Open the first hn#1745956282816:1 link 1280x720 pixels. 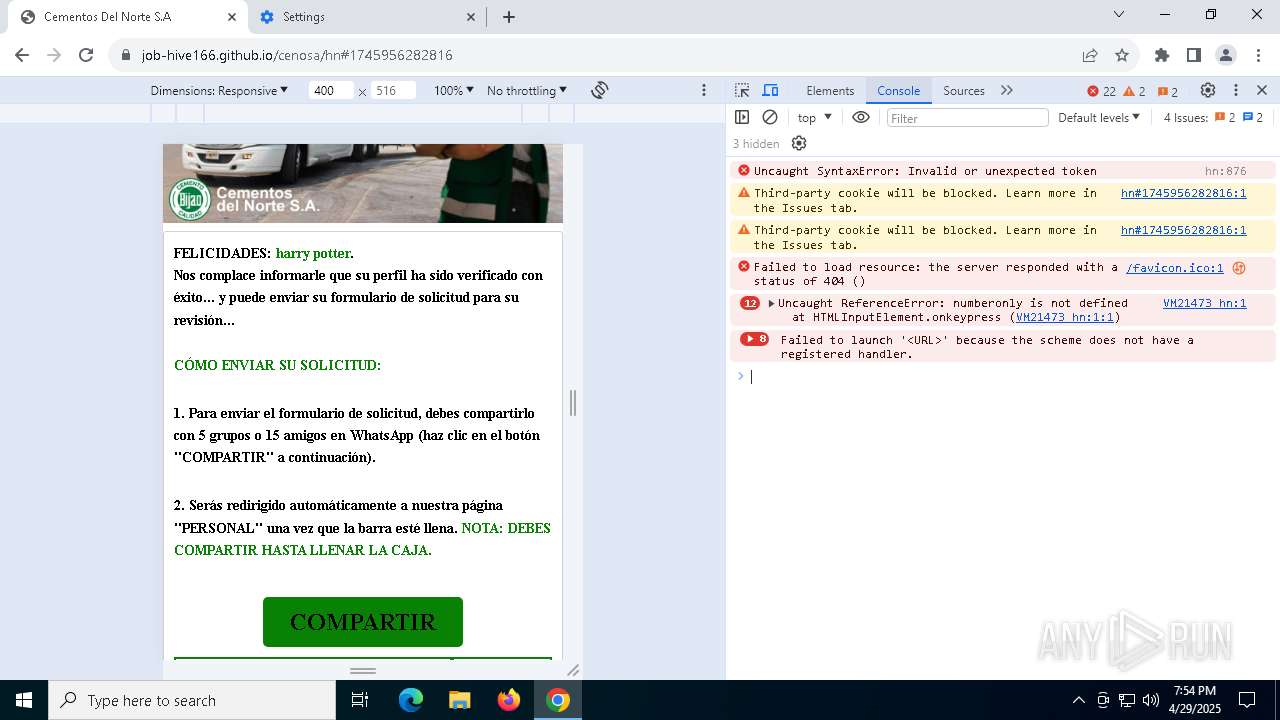[1183, 193]
